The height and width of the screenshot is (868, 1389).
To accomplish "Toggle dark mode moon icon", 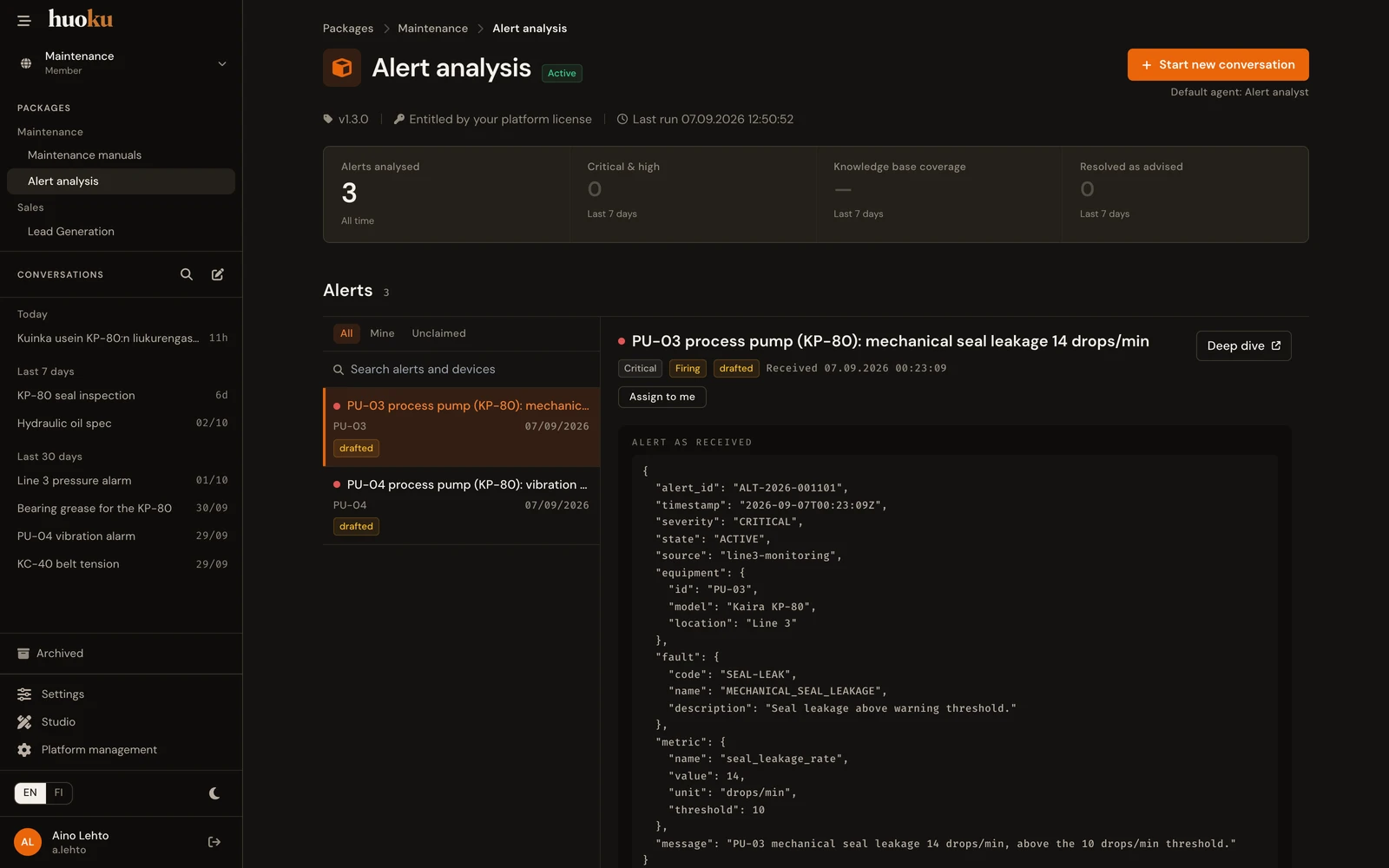I will click(214, 793).
